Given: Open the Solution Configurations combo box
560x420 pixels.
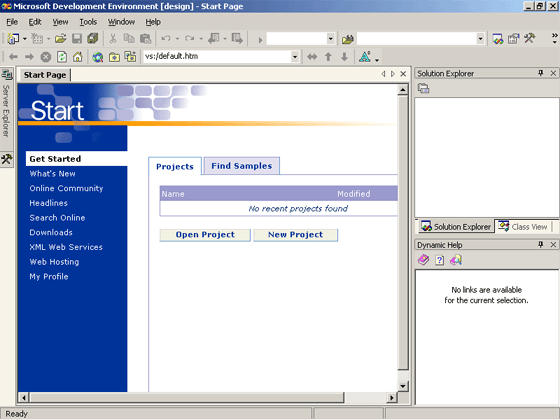Looking at the screenshot, I should 301,39.
